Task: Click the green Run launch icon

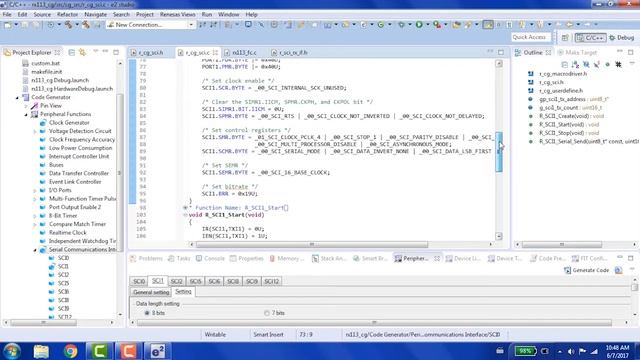Action: [419, 25]
